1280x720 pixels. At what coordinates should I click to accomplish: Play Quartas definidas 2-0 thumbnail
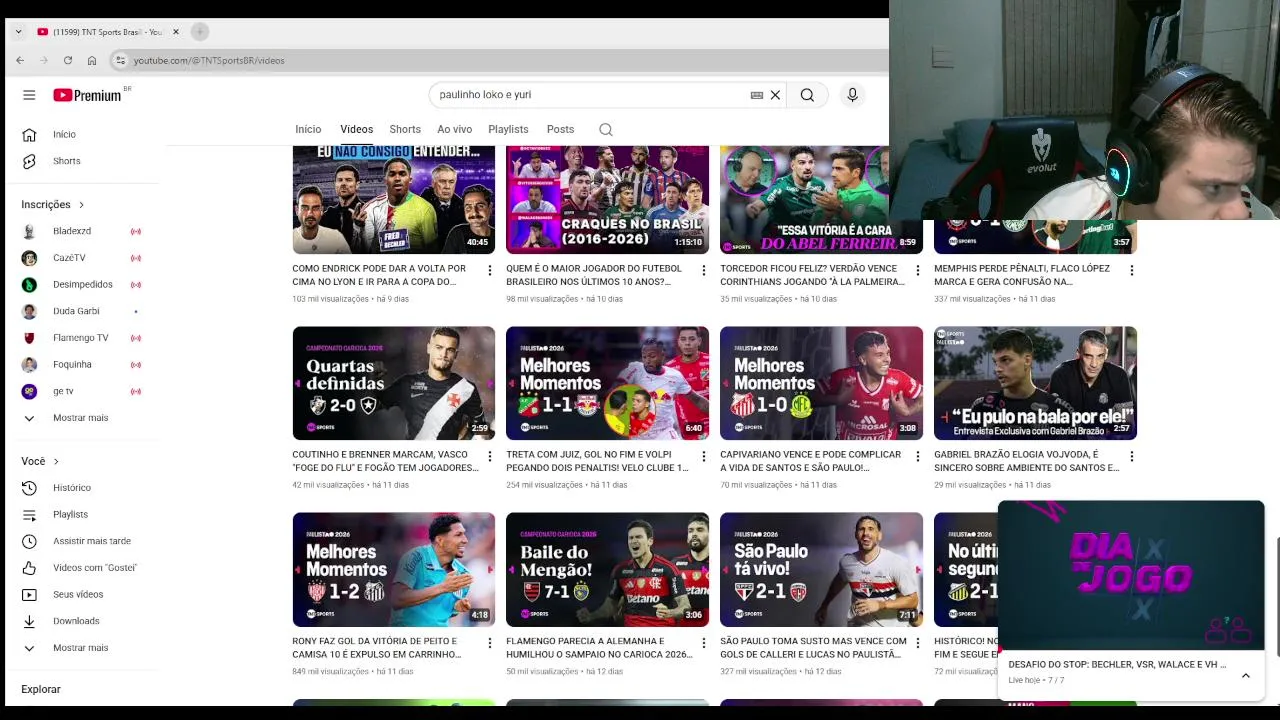click(x=393, y=383)
